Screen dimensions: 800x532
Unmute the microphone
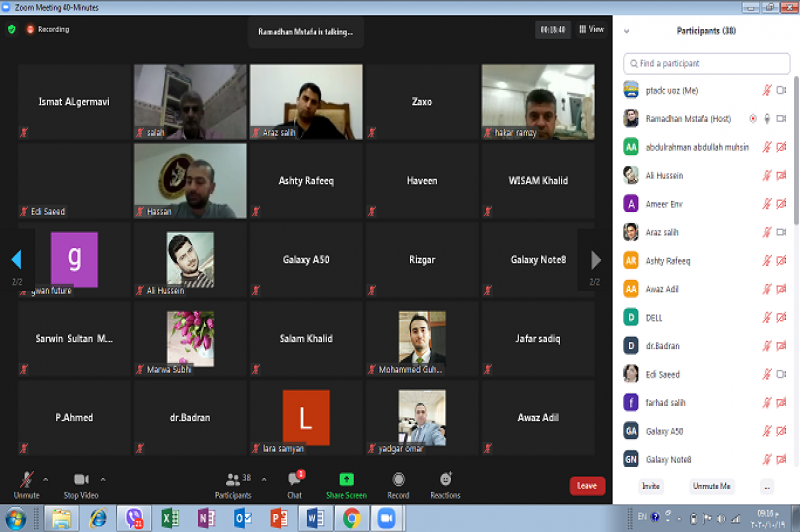[x=26, y=483]
